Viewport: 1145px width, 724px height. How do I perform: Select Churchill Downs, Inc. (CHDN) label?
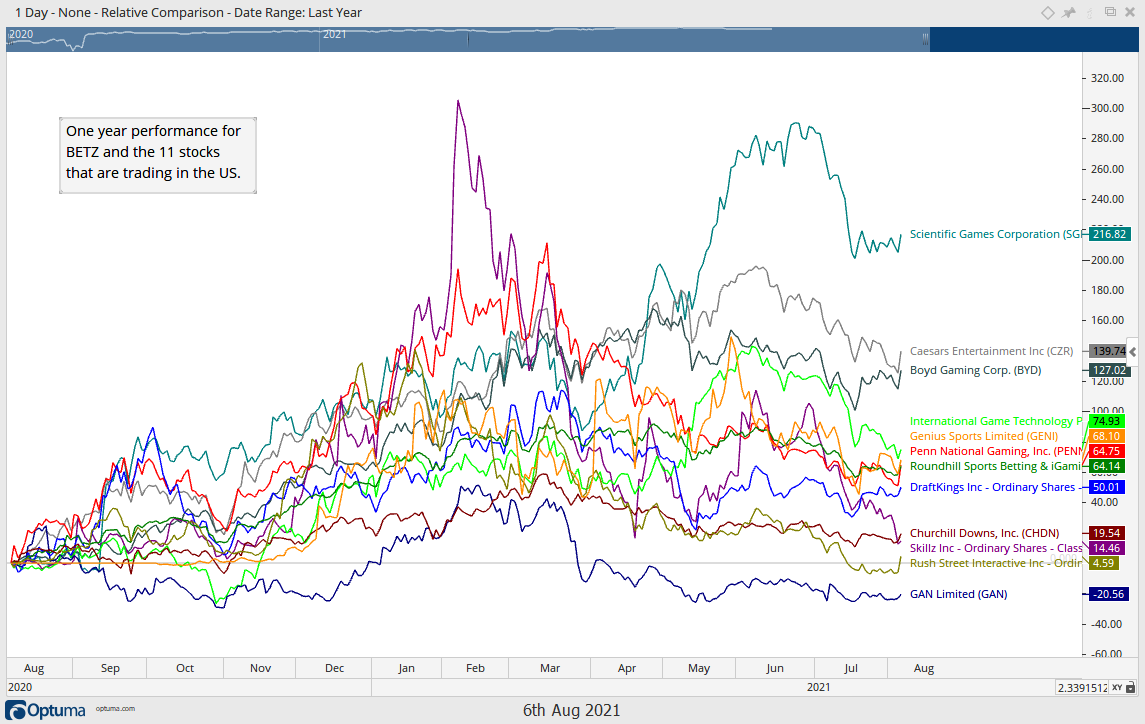pos(984,533)
